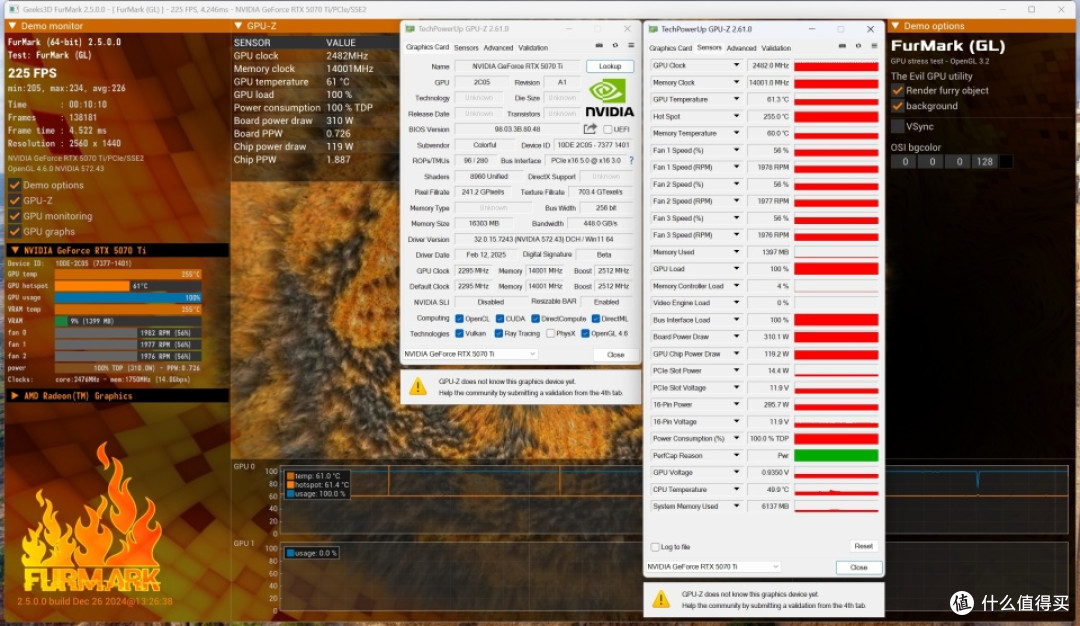1080x626 pixels.
Task: Expand the AMD Radeon(TM) Graphics section
Action: 14,396
